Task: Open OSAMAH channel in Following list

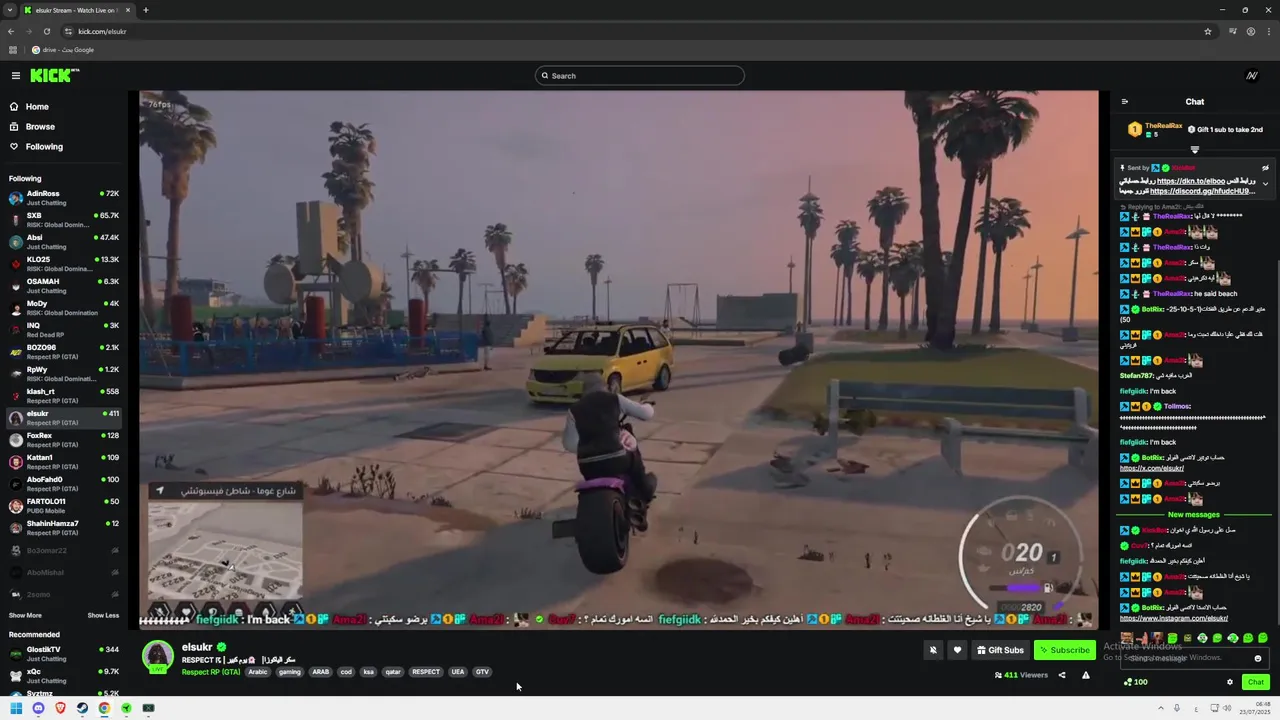Action: pyautogui.click(x=64, y=285)
